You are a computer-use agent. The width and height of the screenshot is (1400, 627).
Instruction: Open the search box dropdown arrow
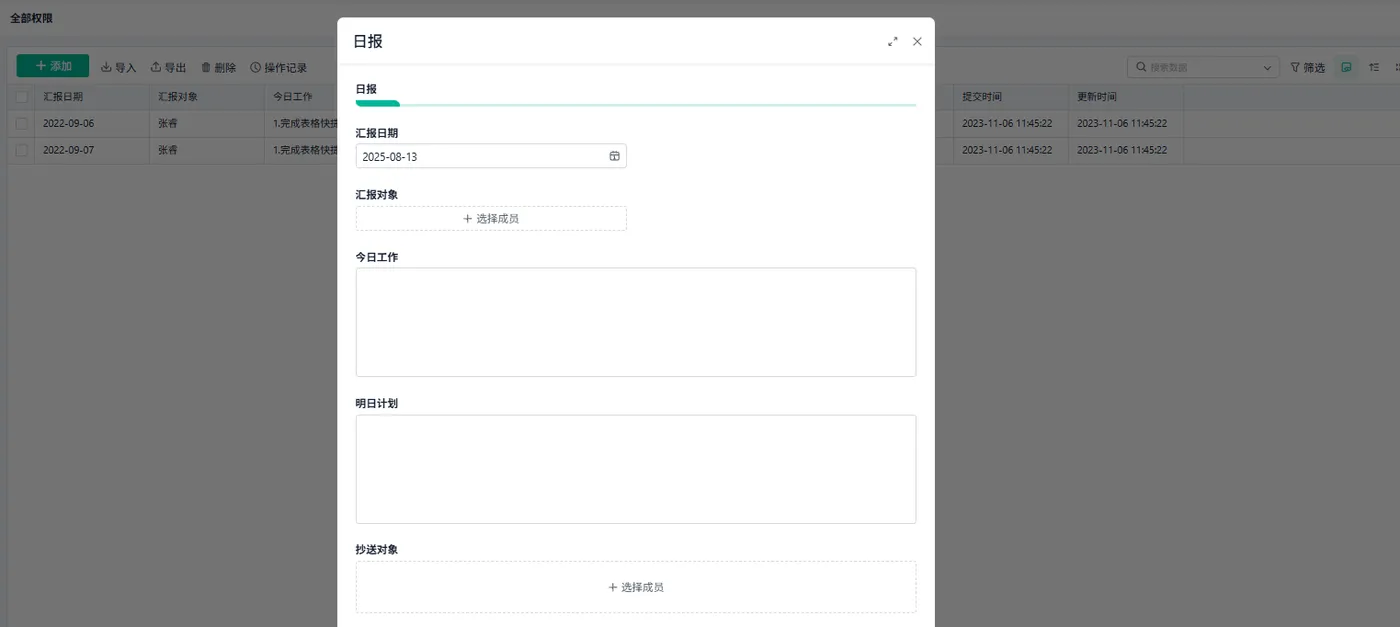1268,68
